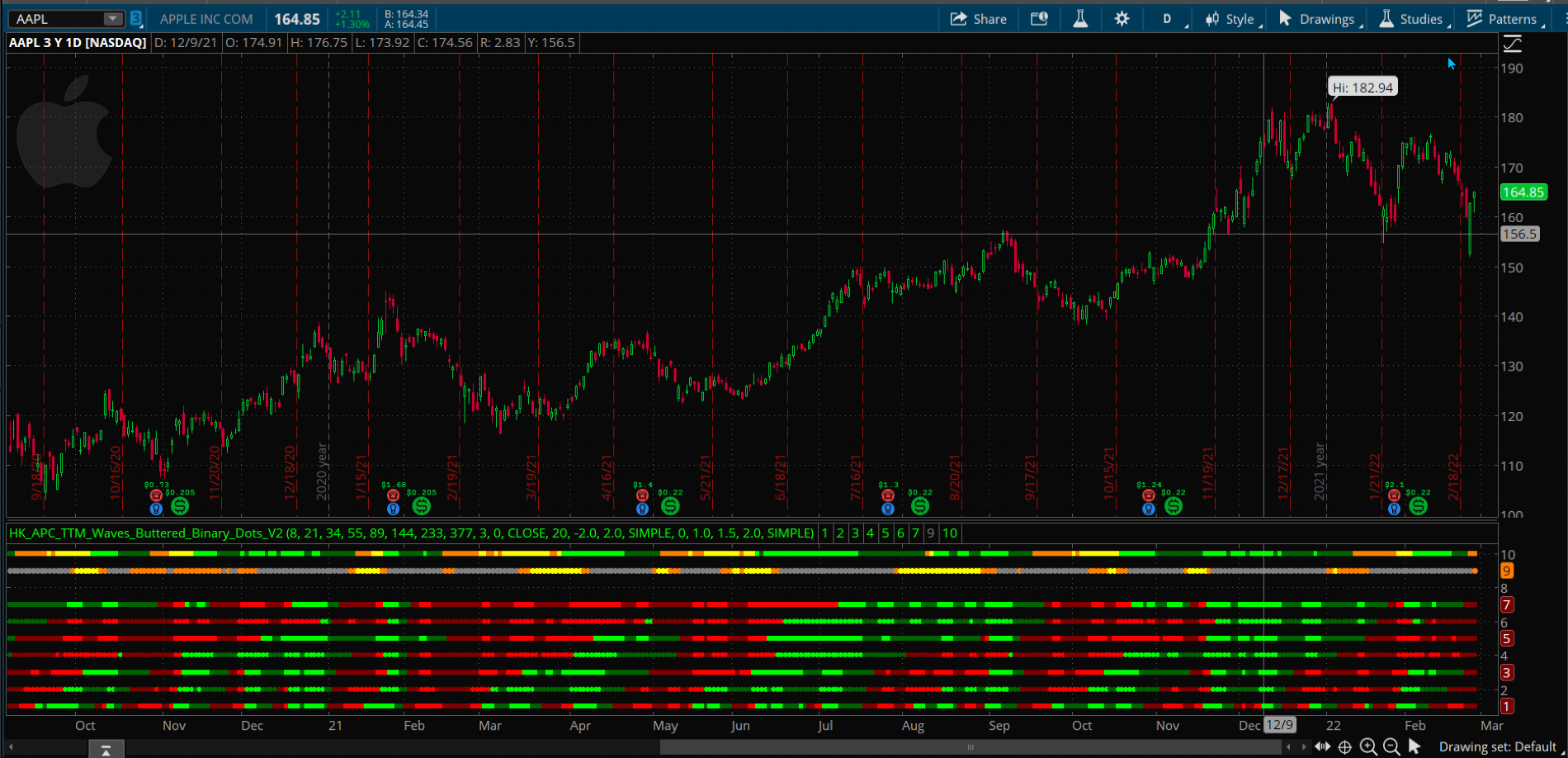Click the zoom out magnifier icon
The width and height of the screenshot is (1568, 758).
tap(1391, 747)
